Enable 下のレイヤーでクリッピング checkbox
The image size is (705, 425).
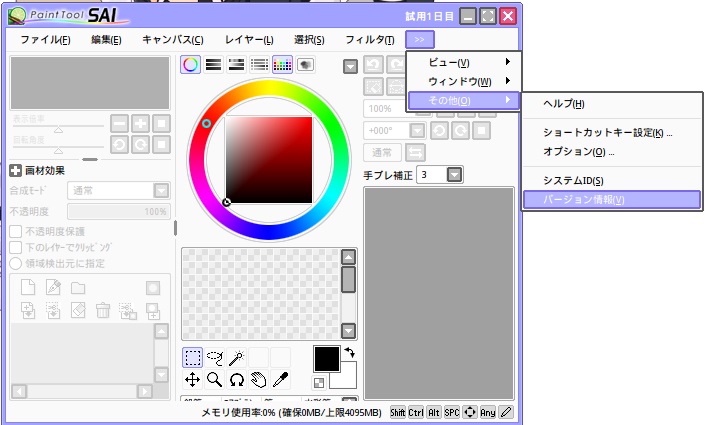click(x=16, y=247)
